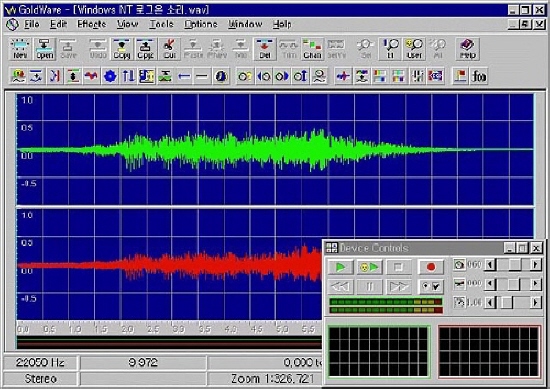The image size is (550, 389).
Task: Click the Fast forward button in Device Controls
Action: coord(398,287)
